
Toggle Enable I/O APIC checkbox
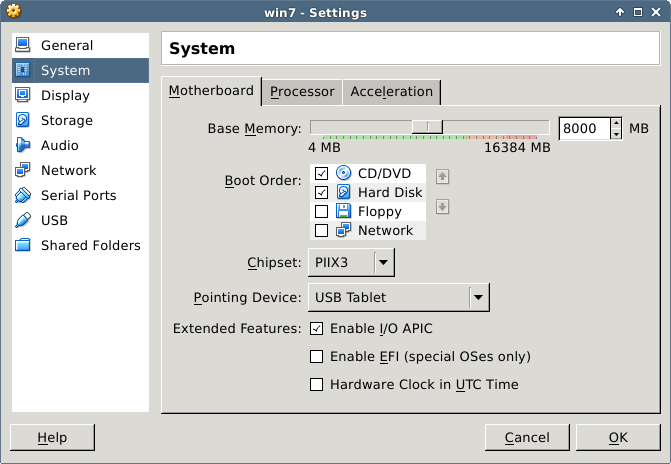pos(317,329)
